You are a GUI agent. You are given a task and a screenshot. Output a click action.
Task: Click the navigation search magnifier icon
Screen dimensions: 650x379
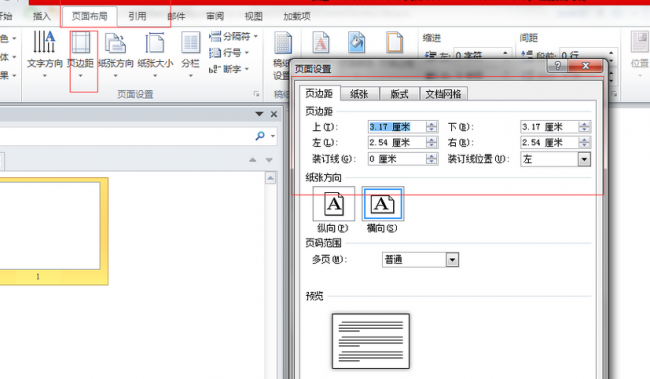pyautogui.click(x=260, y=136)
